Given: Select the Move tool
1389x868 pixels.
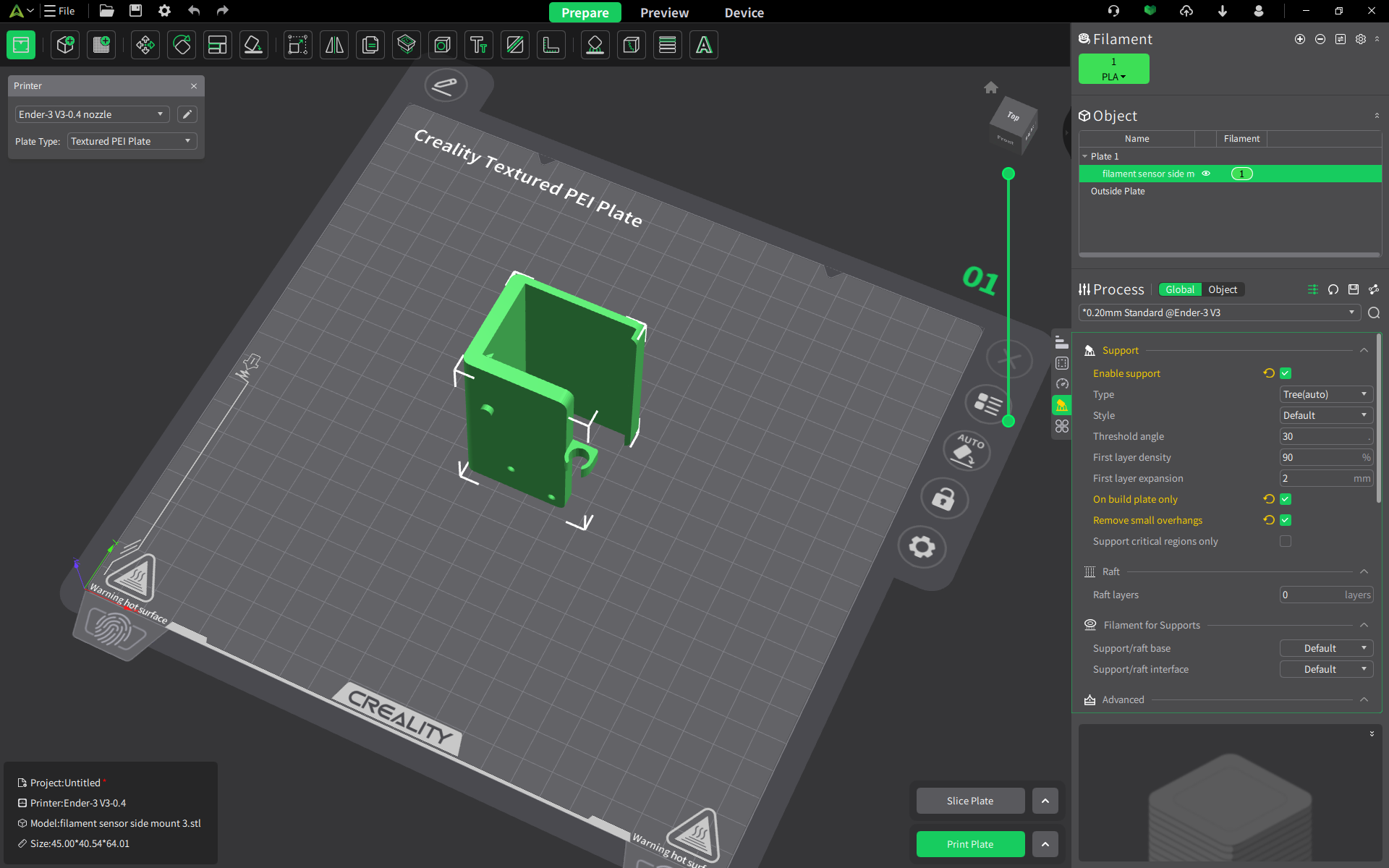Looking at the screenshot, I should (145, 45).
